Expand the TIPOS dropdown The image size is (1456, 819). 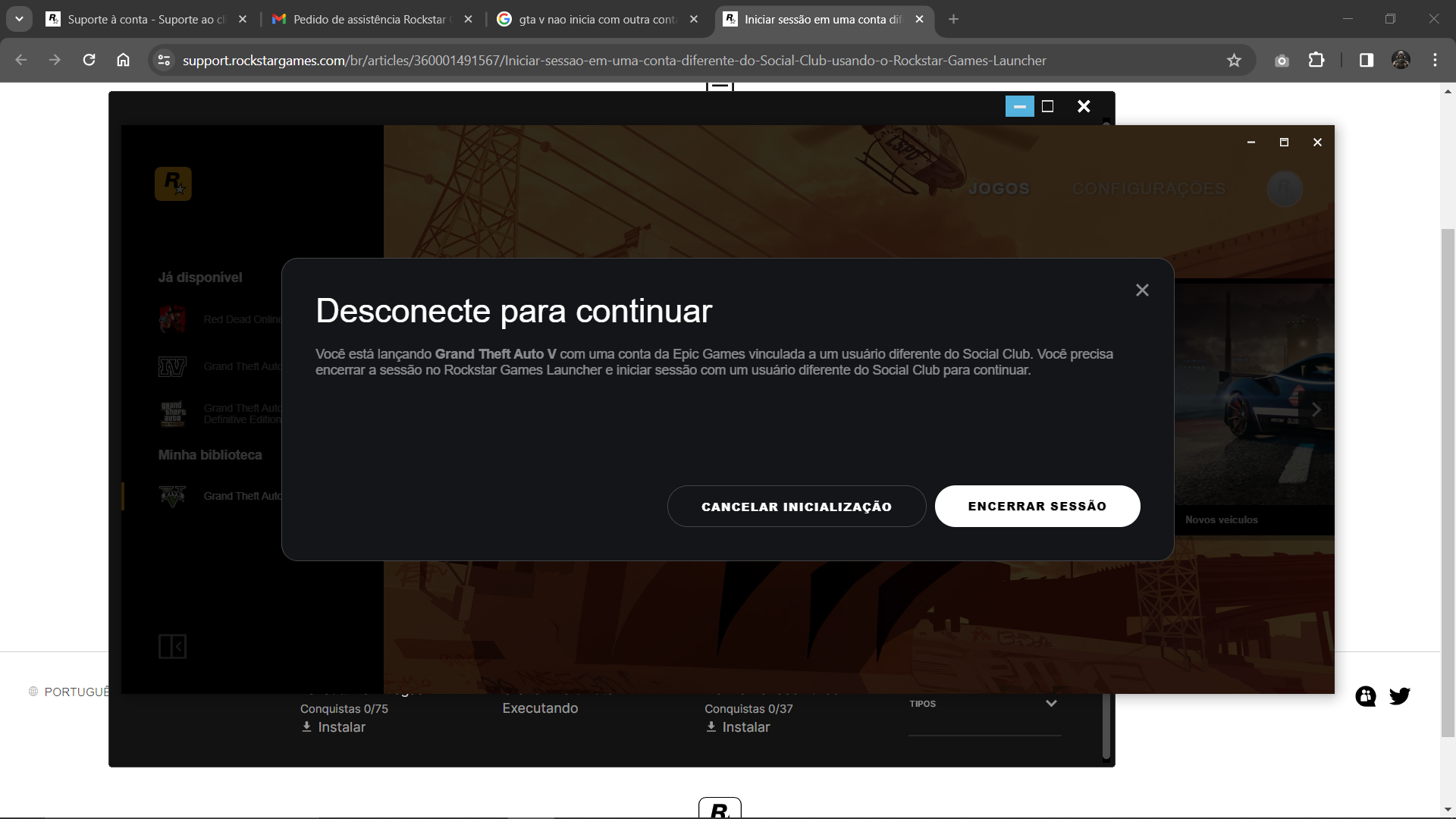click(x=984, y=704)
